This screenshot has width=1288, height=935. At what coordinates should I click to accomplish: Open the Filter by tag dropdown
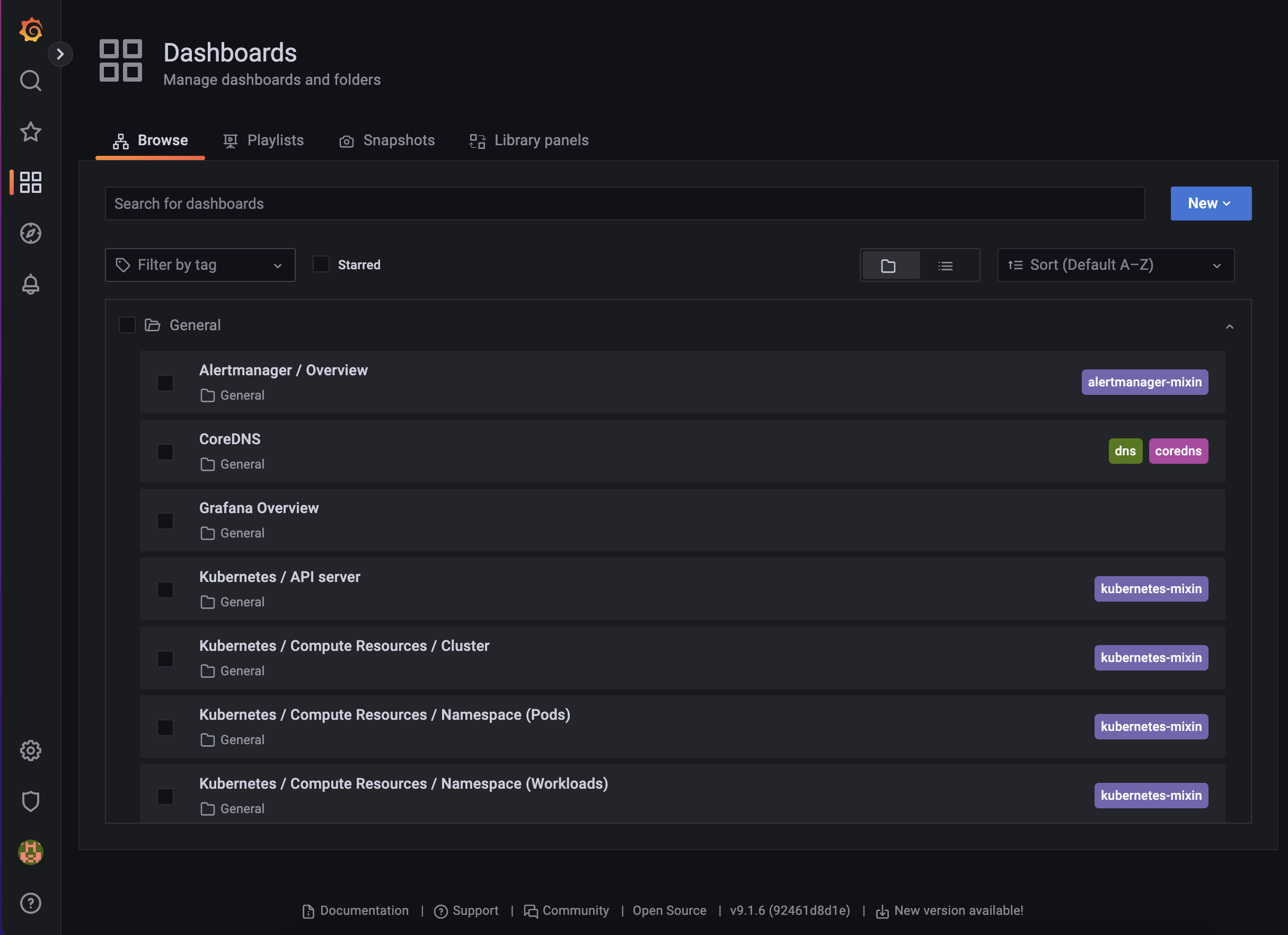(x=200, y=264)
